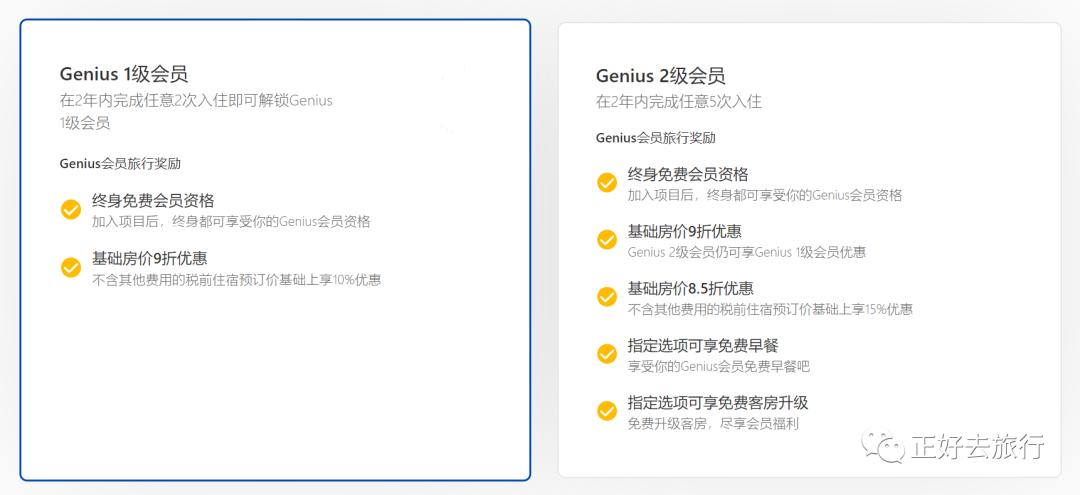Click the WeChat logo in the watermark

(x=884, y=447)
